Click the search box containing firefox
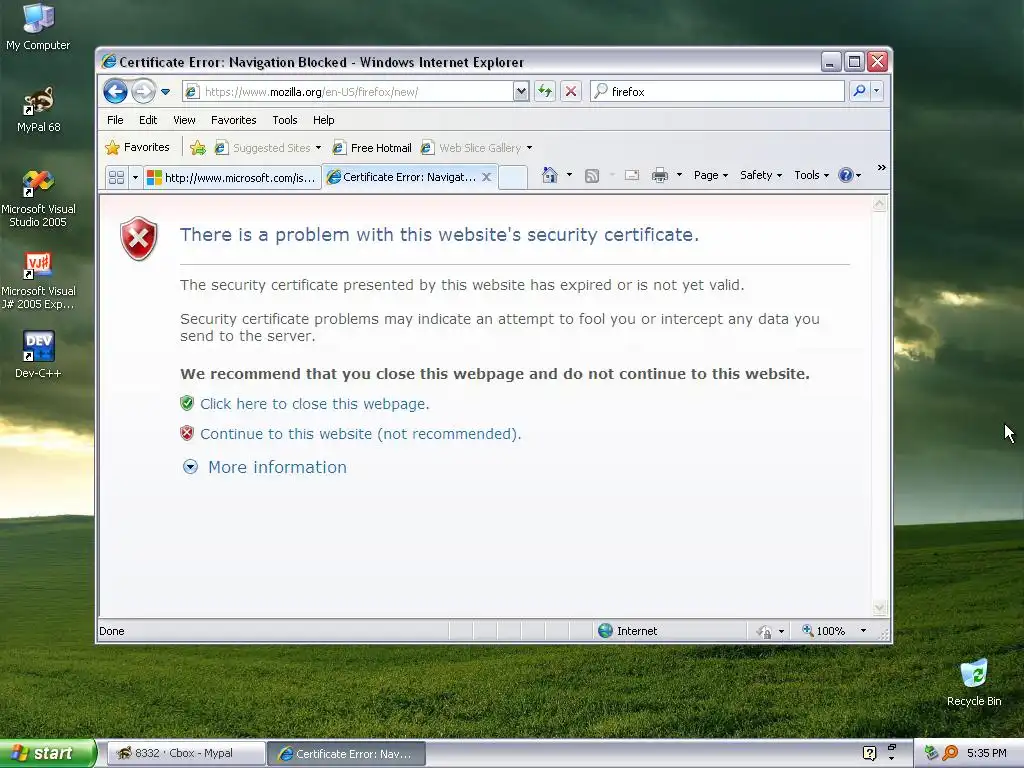Viewport: 1024px width, 768px height. [717, 91]
